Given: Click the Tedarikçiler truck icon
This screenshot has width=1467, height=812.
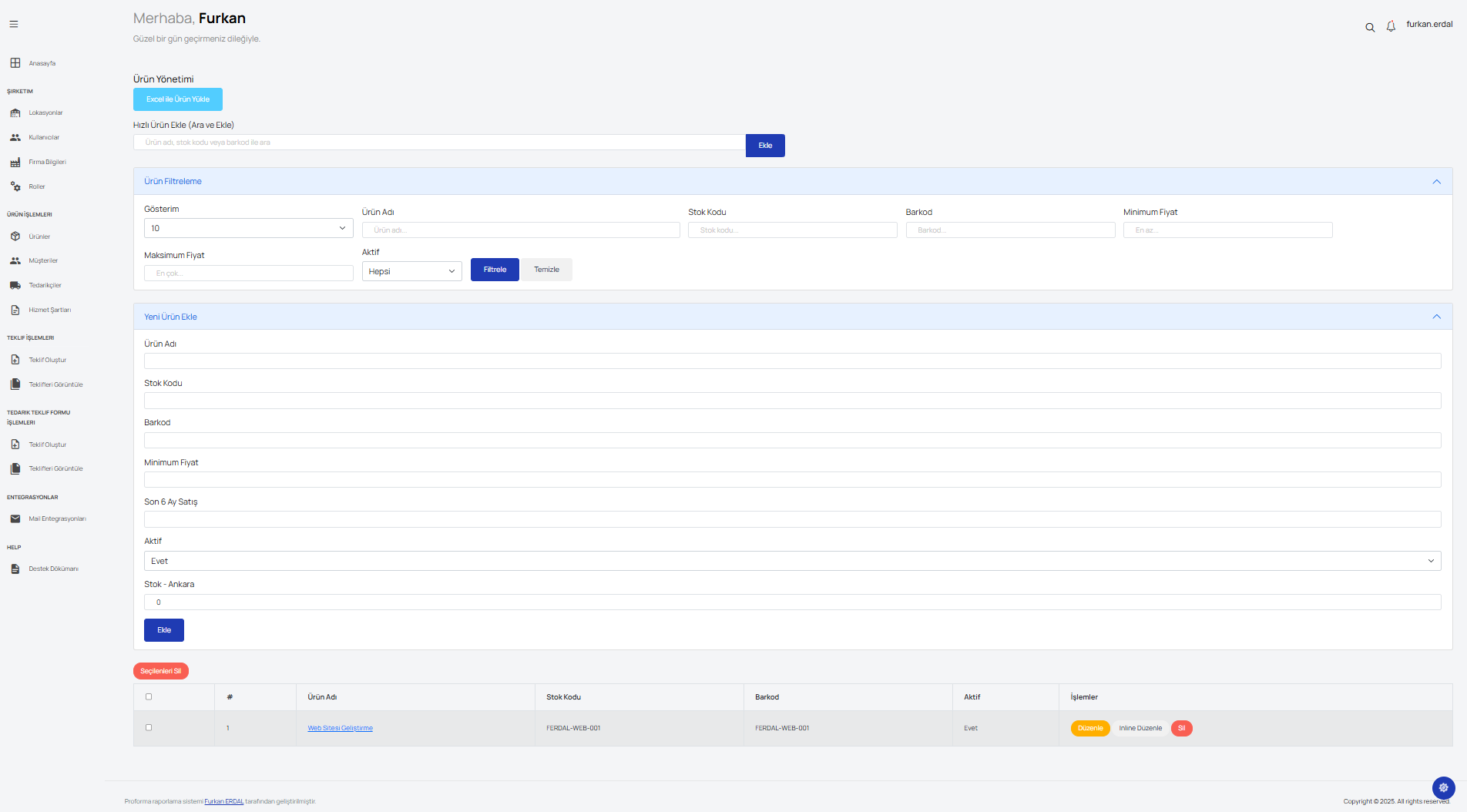Looking at the screenshot, I should click(x=15, y=285).
